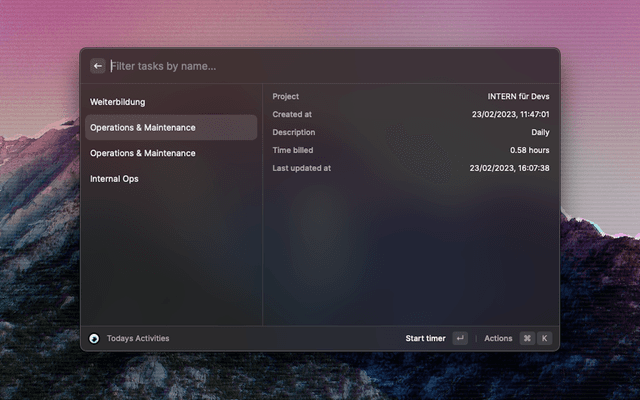The width and height of the screenshot is (640, 400).
Task: Select the Weiterbildung task
Action: click(118, 102)
